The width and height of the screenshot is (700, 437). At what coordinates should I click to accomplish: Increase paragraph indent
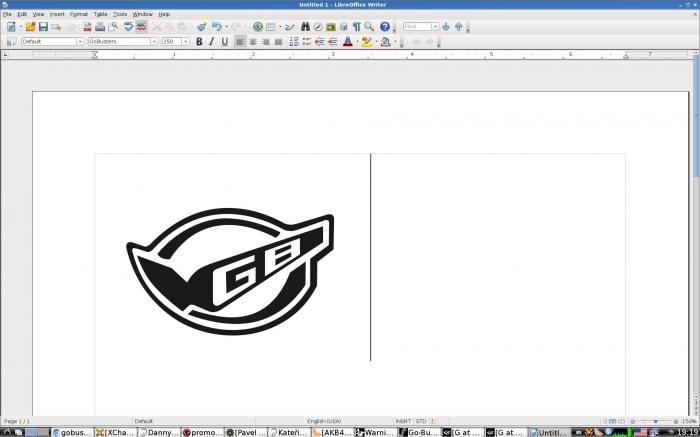[333, 42]
